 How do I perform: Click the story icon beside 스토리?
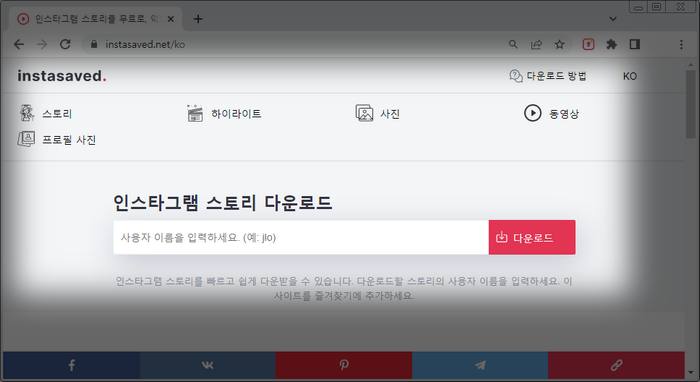(27, 113)
